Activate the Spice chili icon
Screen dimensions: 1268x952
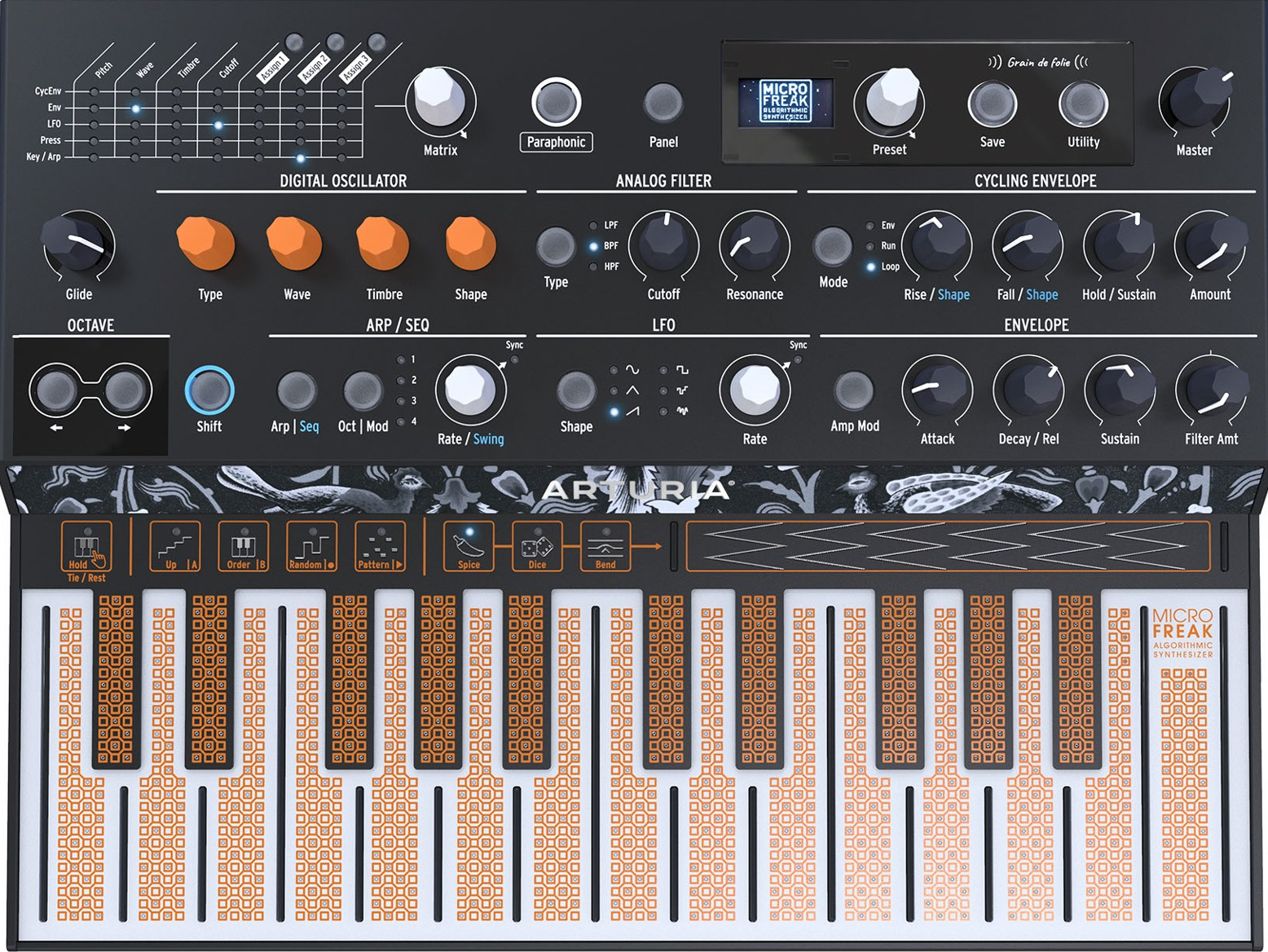(x=469, y=546)
